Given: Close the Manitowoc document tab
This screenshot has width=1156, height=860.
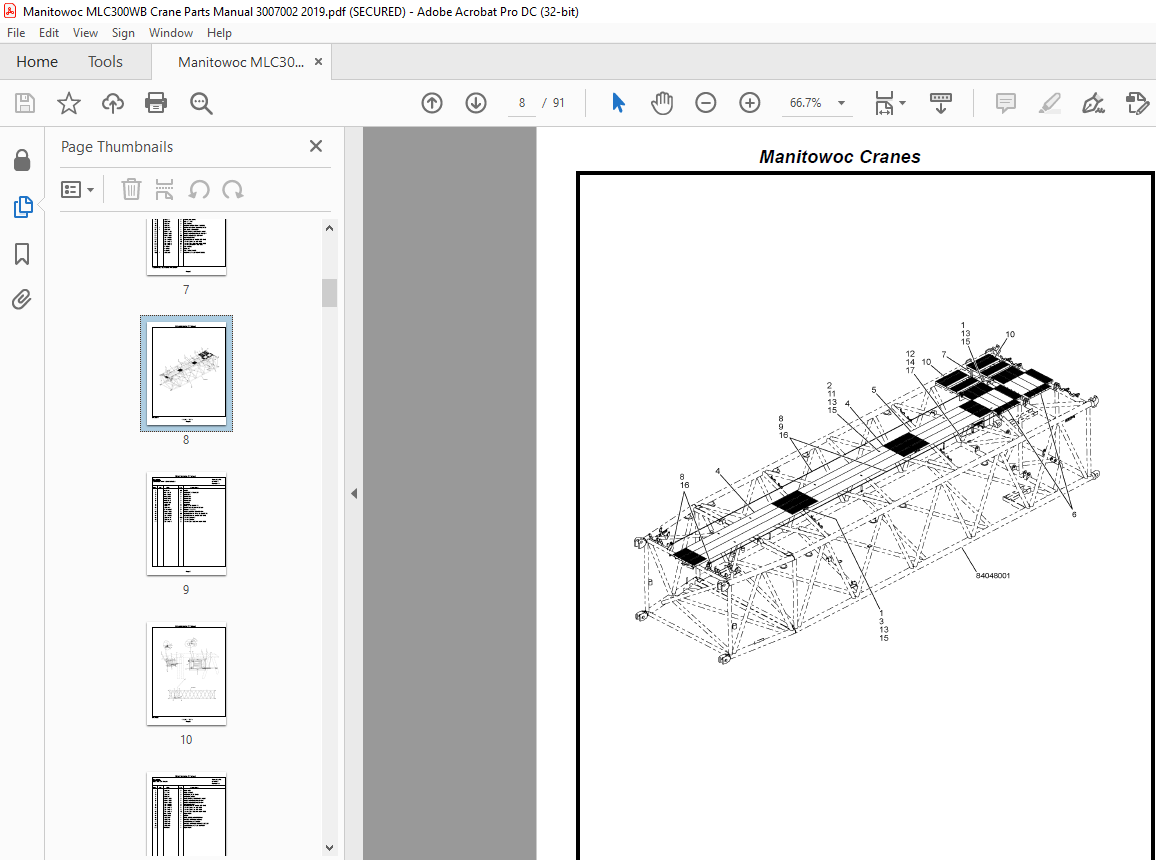Looking at the screenshot, I should [x=318, y=62].
